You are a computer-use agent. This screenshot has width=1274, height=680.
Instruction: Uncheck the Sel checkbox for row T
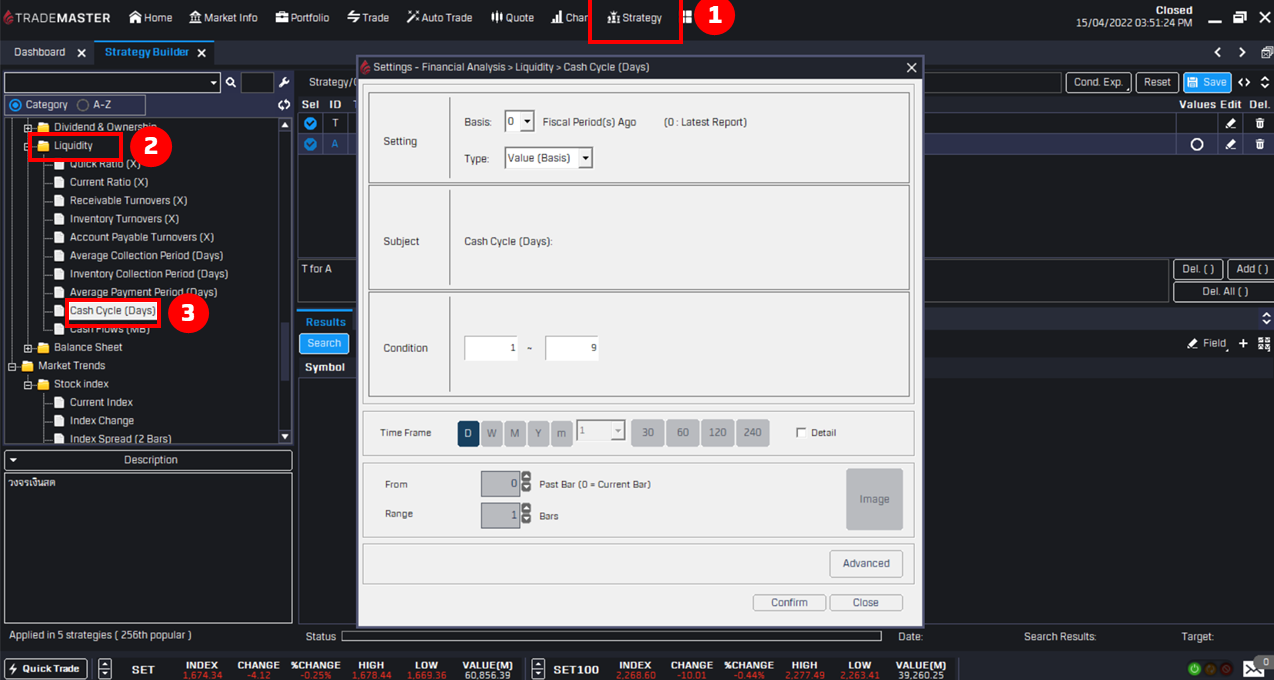point(310,123)
